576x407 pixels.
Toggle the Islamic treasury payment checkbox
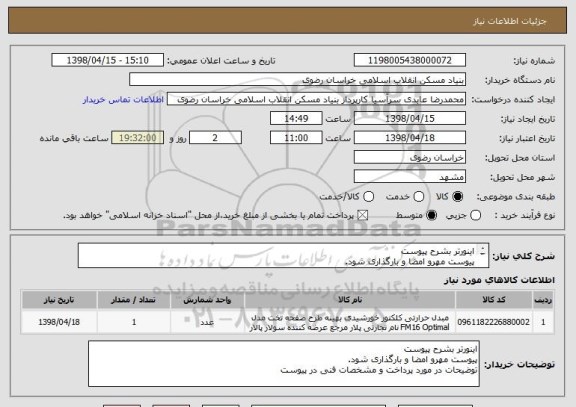[363, 216]
